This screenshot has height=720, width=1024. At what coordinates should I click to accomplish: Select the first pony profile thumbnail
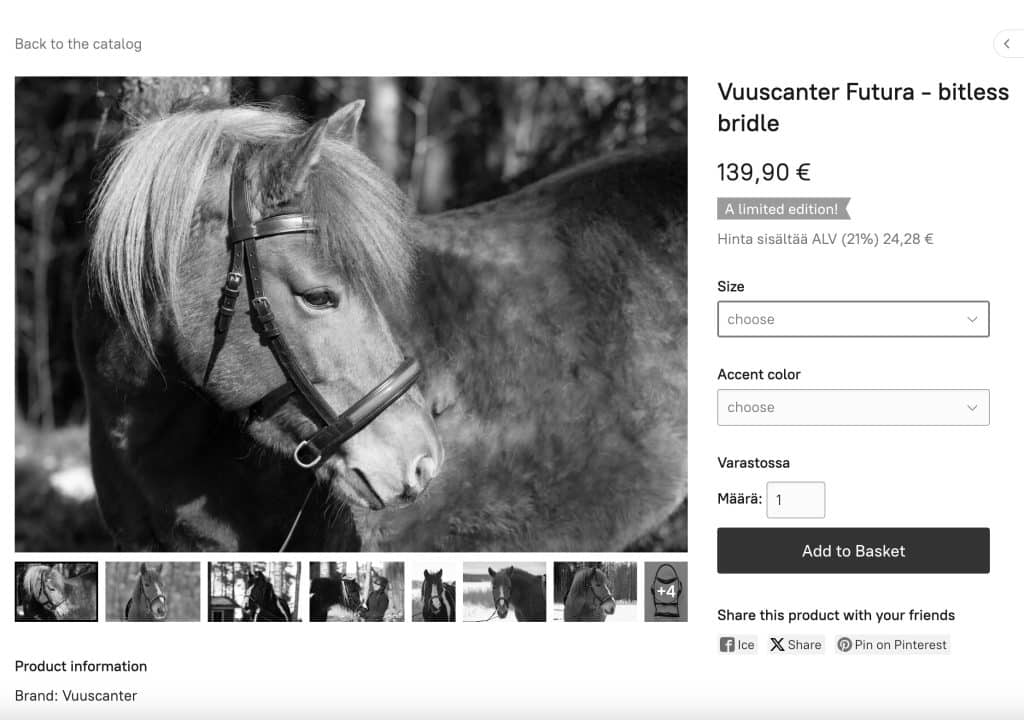coord(56,591)
